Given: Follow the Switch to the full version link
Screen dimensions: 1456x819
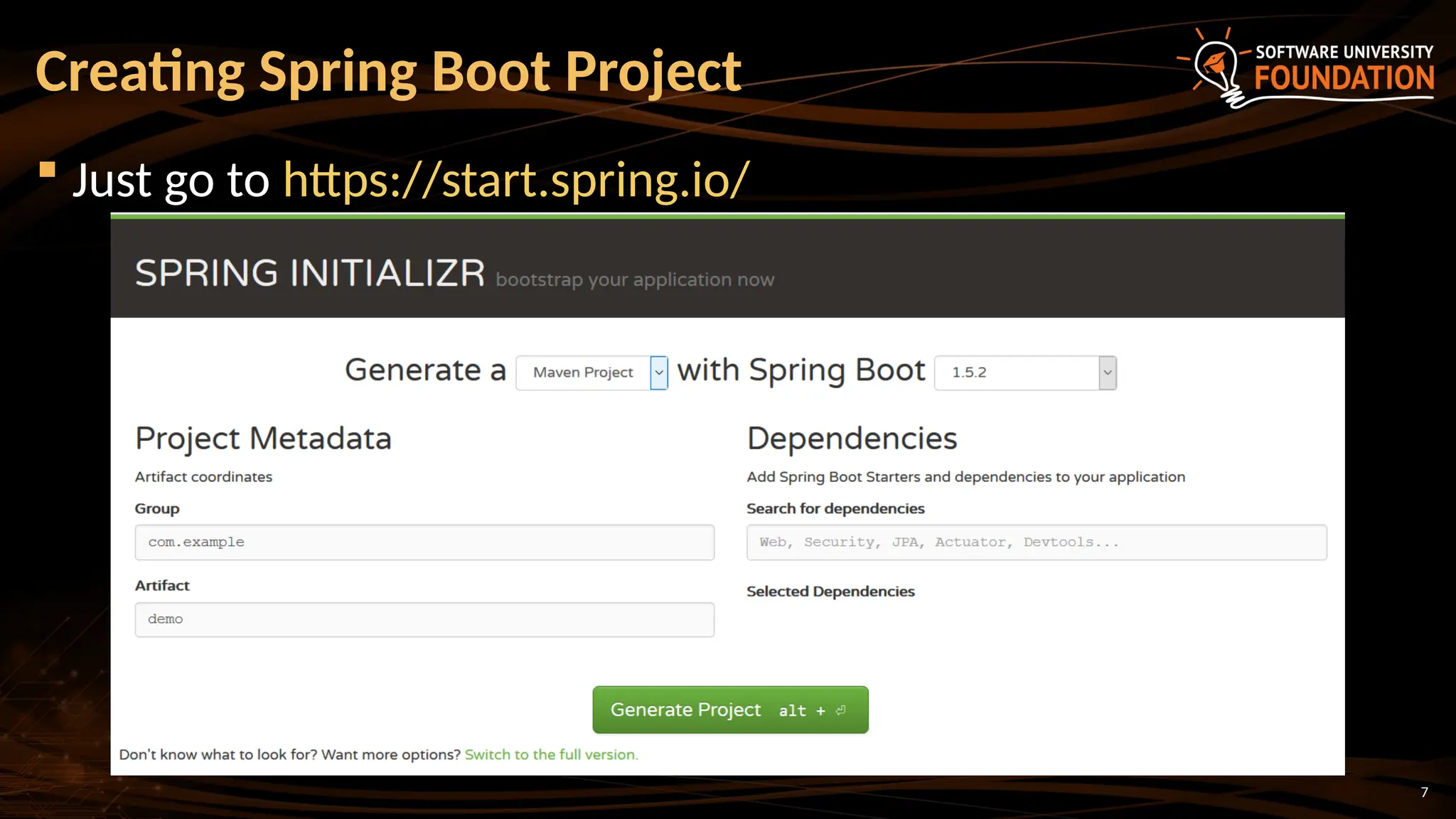Looking at the screenshot, I should point(551,754).
